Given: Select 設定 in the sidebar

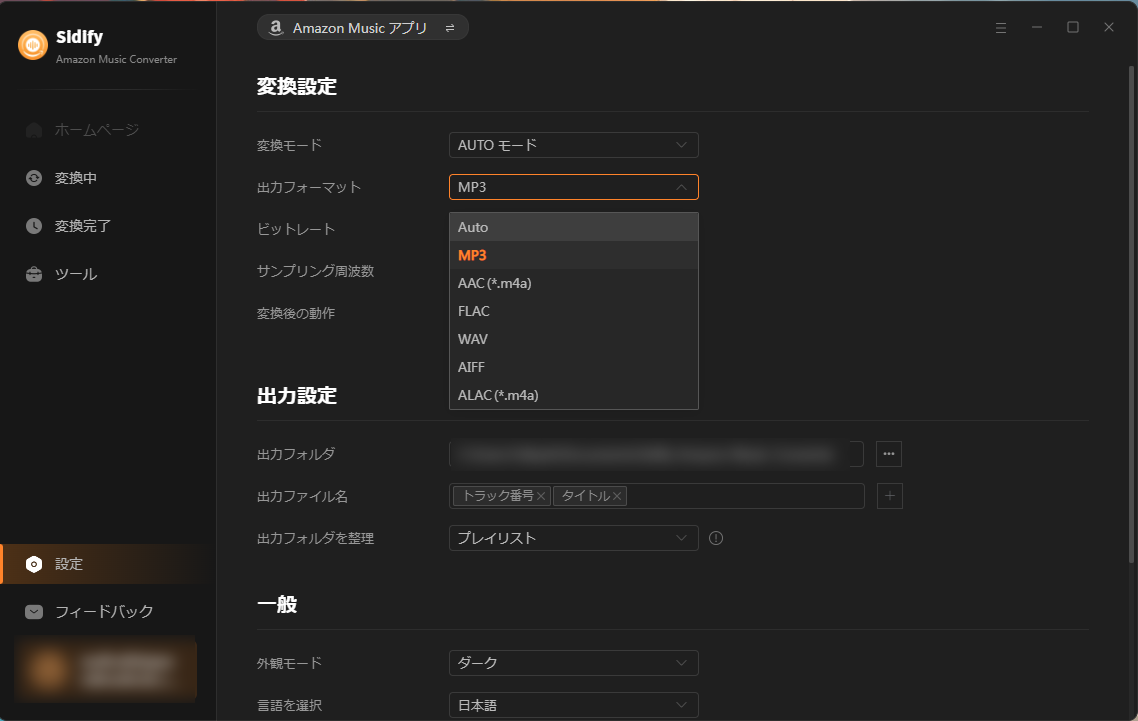Looking at the screenshot, I should pos(107,564).
